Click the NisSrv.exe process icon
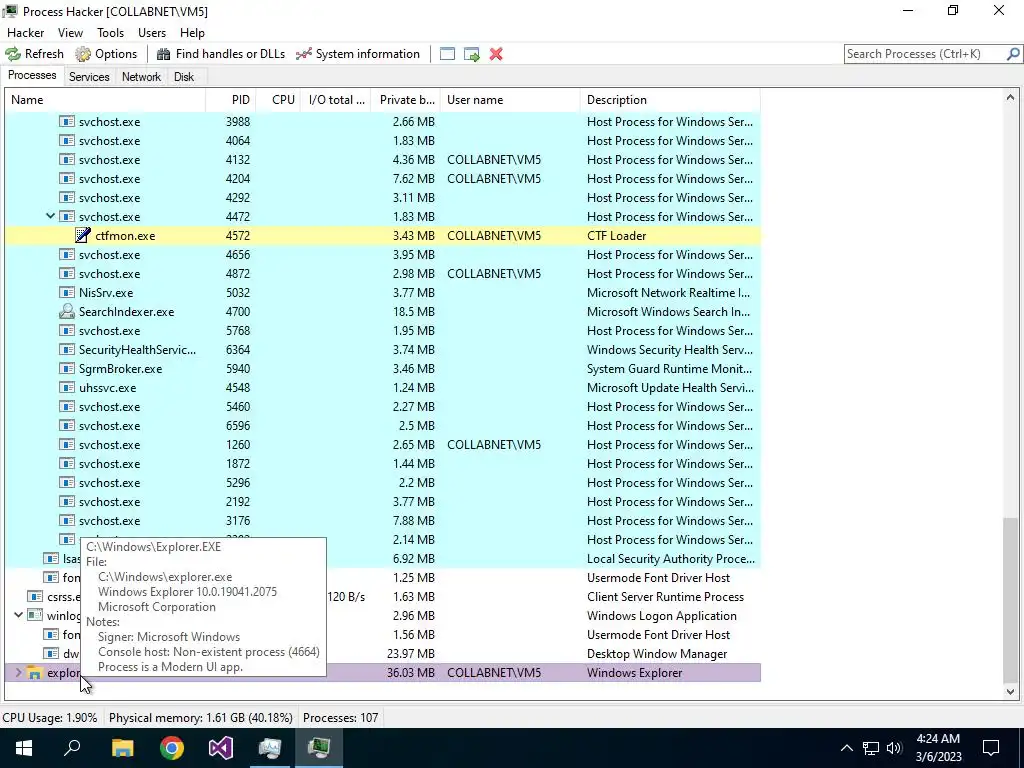The width and height of the screenshot is (1024, 768). [67, 293]
